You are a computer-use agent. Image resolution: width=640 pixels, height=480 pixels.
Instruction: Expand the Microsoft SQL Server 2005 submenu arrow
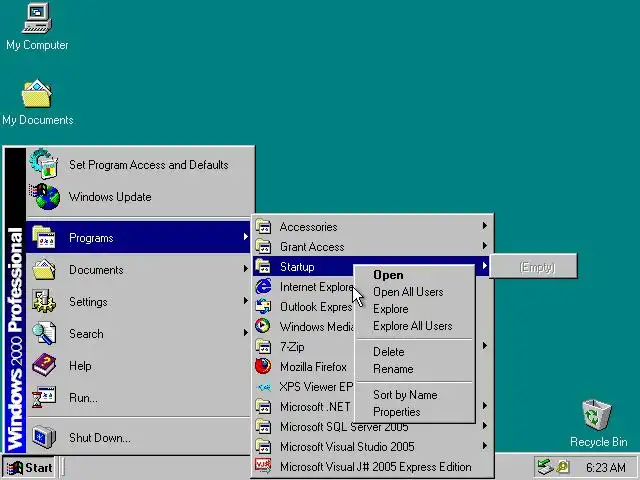click(x=484, y=426)
